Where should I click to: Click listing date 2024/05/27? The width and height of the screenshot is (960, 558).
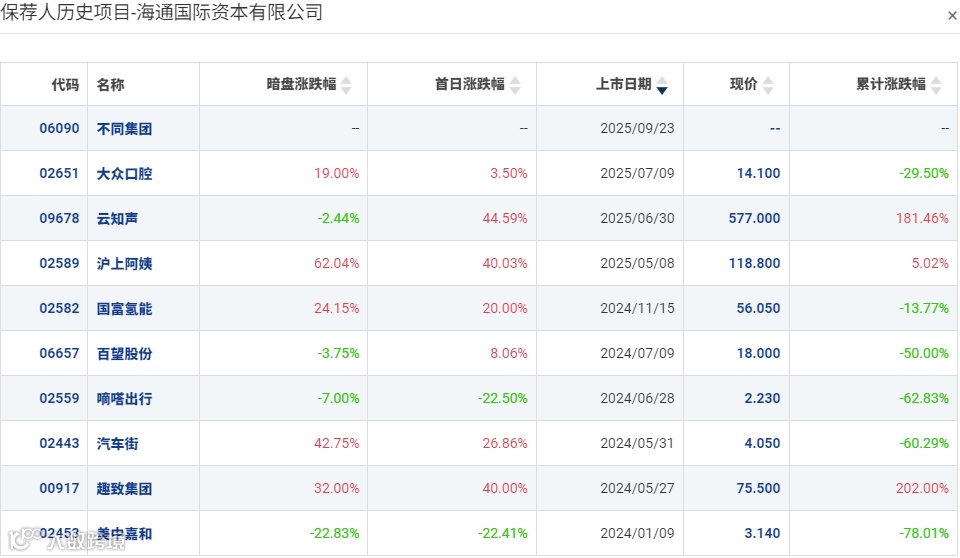click(x=637, y=488)
